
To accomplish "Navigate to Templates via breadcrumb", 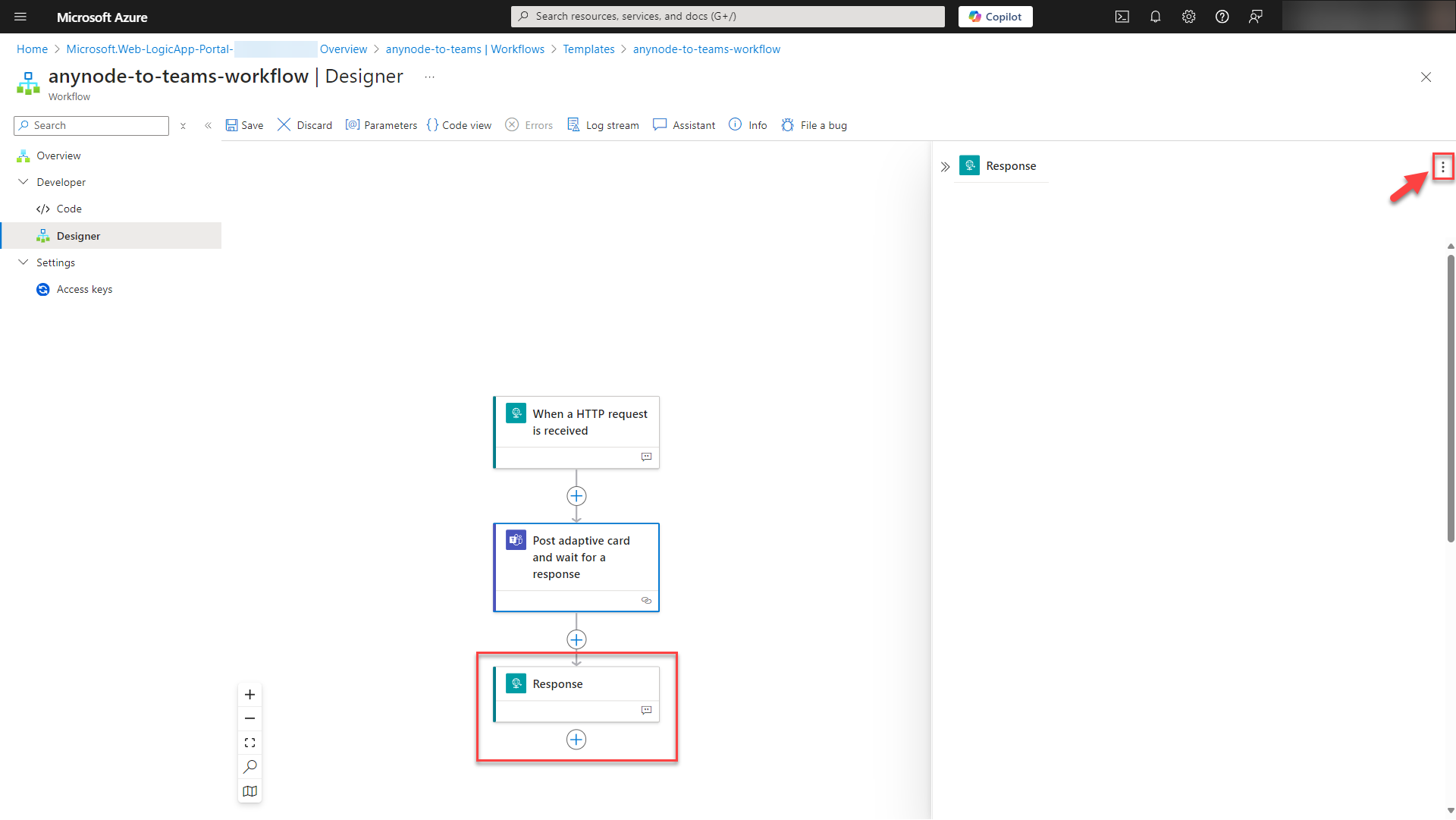I will tap(588, 49).
